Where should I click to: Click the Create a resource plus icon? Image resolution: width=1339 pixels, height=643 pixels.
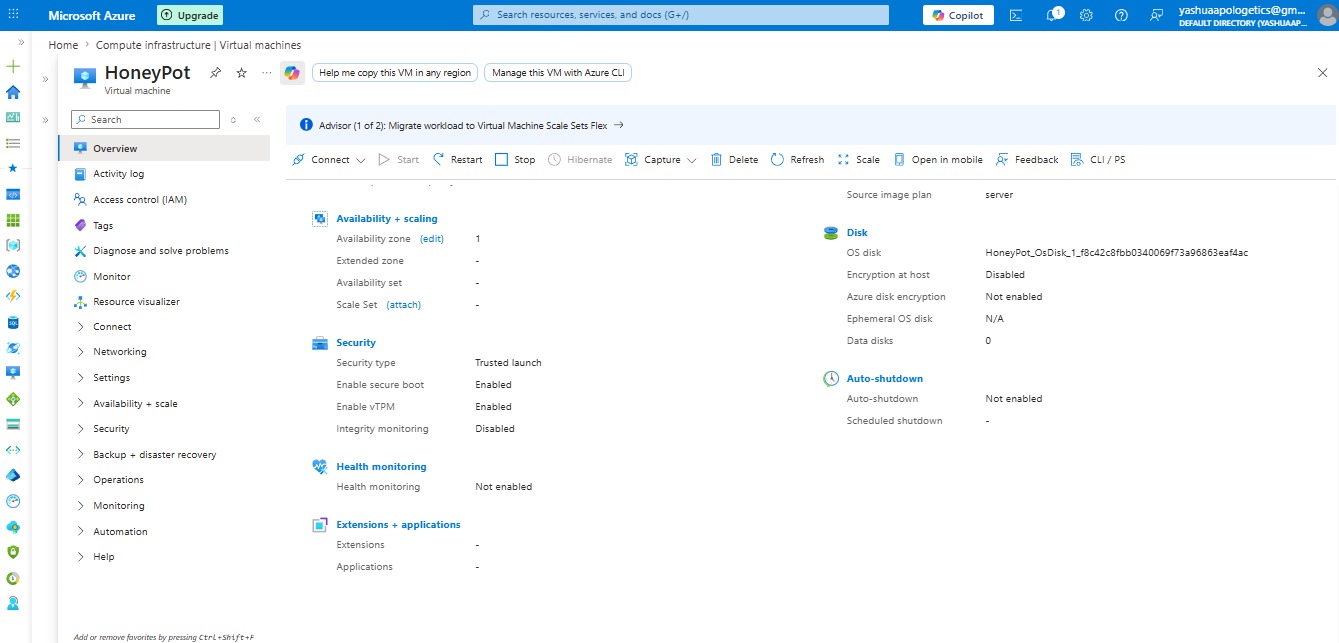[13, 66]
